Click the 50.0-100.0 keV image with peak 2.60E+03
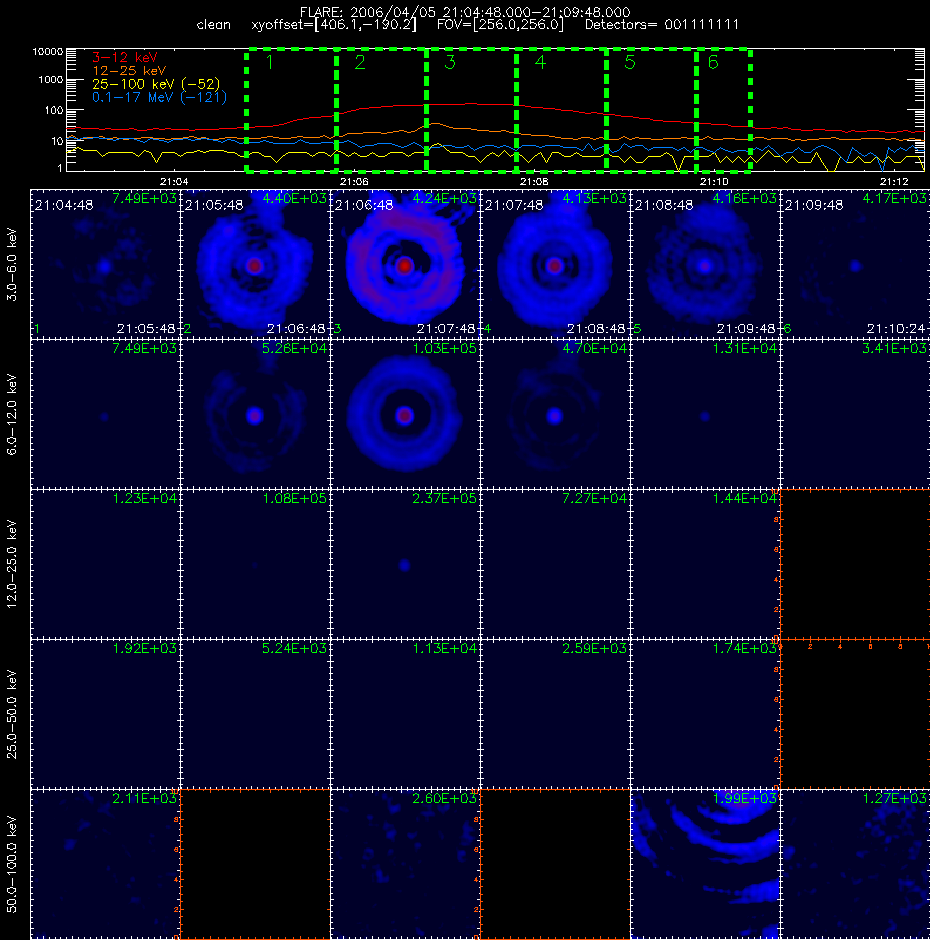The image size is (930, 940). 405,864
